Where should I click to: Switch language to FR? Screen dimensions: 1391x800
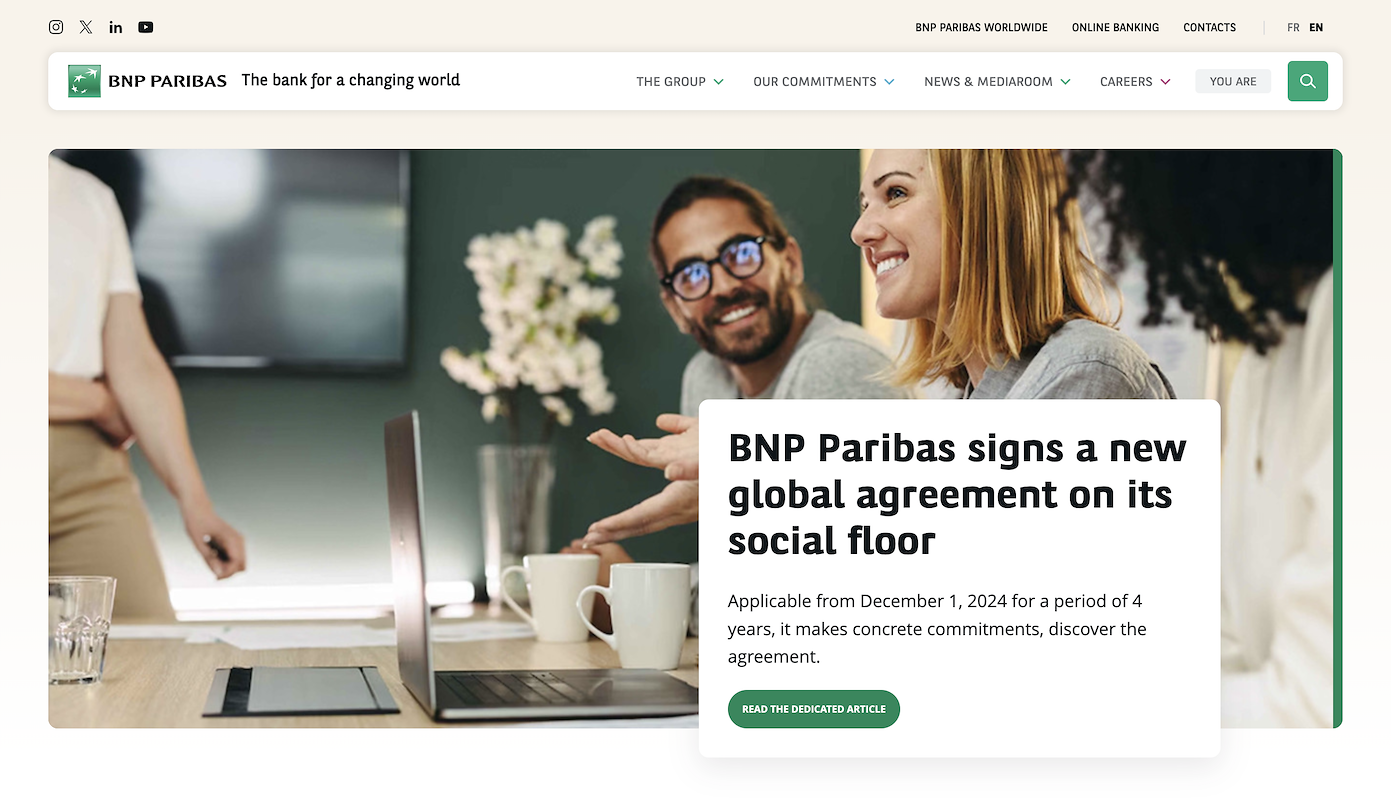[x=1293, y=27]
